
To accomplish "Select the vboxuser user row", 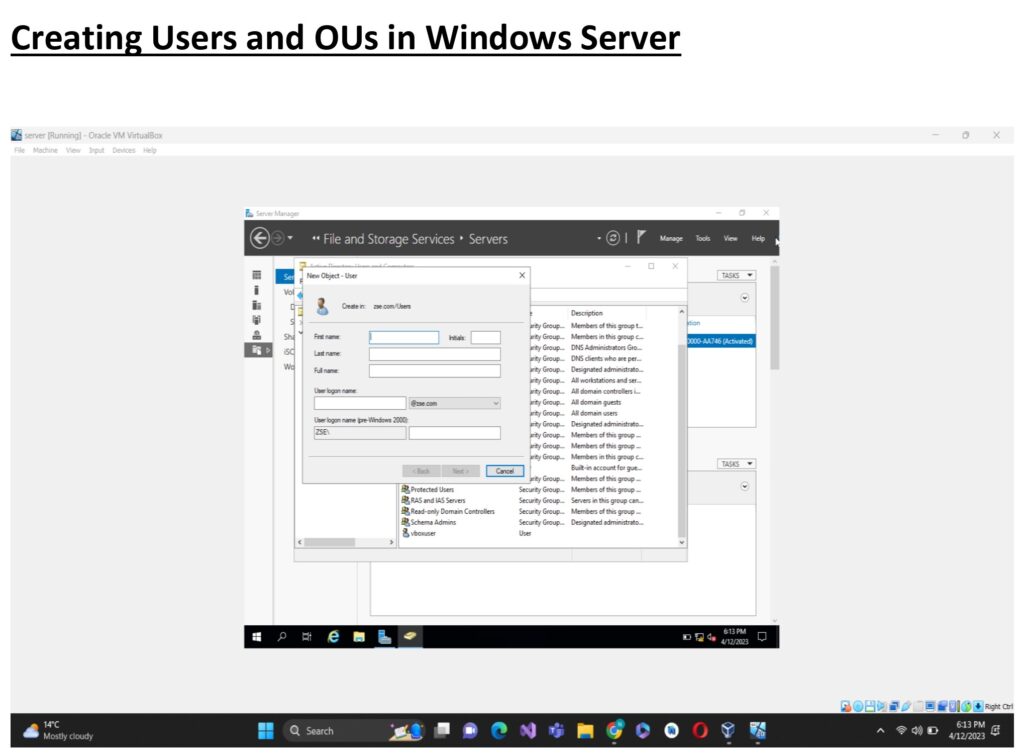I will 522,534.
